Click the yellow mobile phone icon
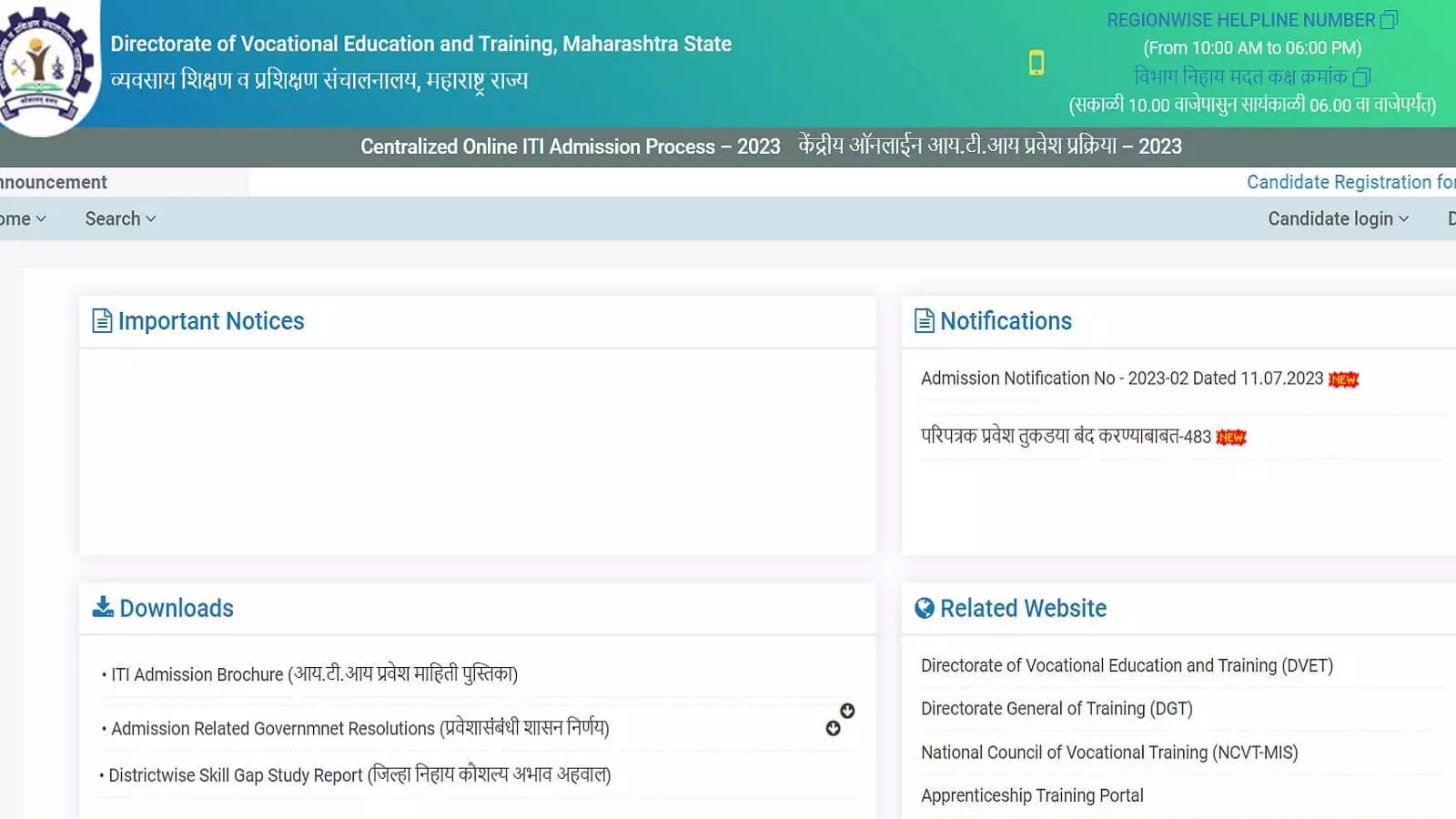The image size is (1456, 819). point(1036,63)
